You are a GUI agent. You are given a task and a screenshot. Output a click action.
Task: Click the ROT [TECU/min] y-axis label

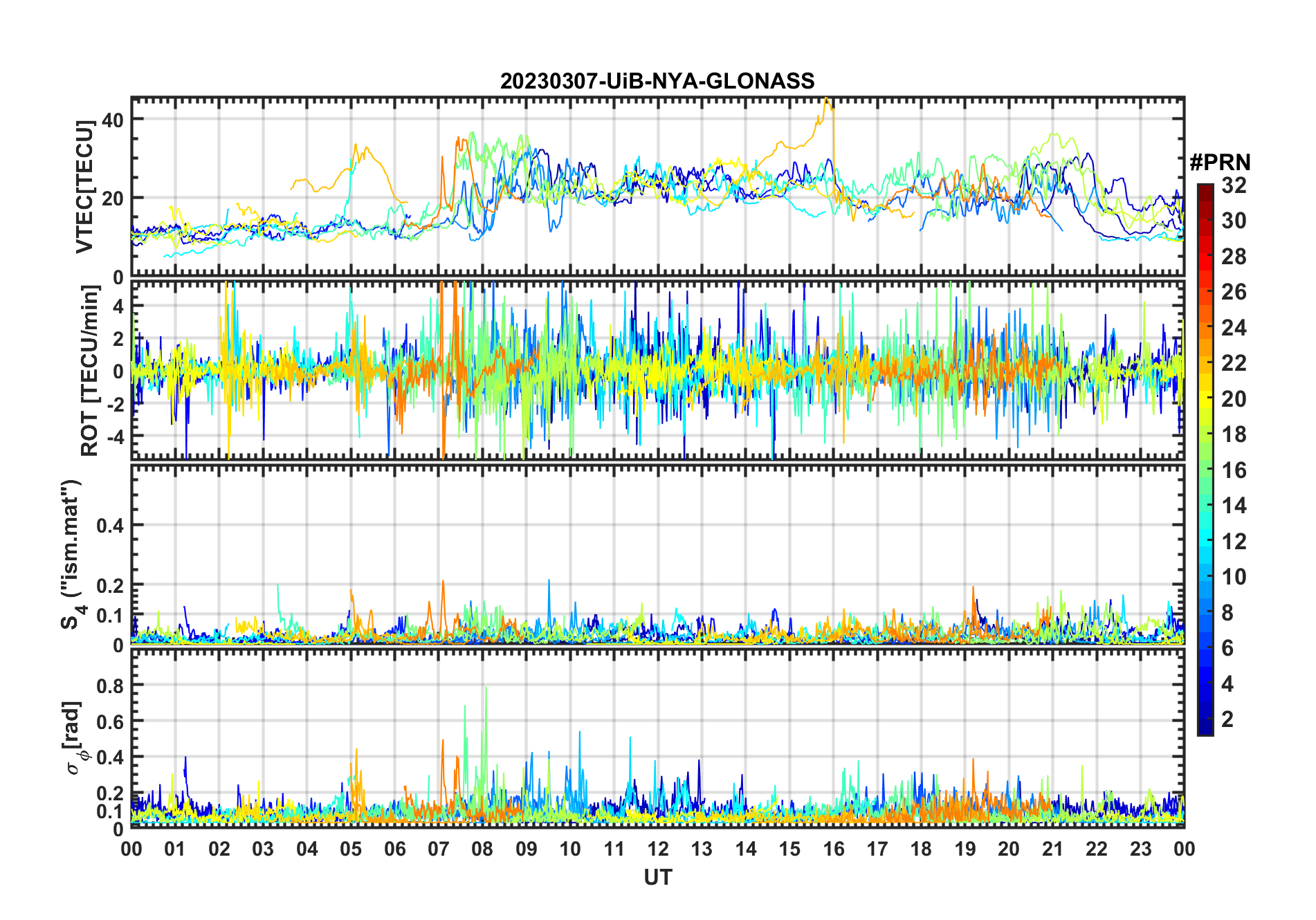(x=90, y=371)
